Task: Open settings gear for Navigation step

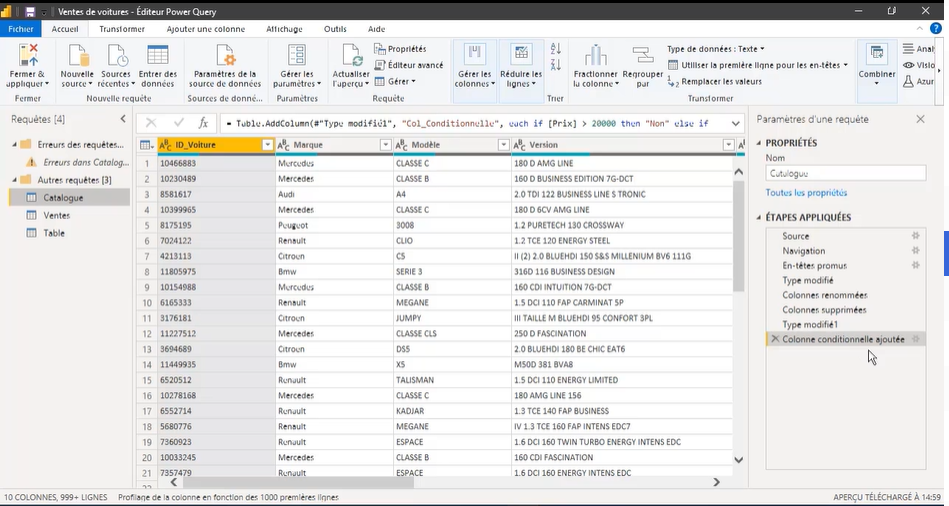Action: pos(916,250)
